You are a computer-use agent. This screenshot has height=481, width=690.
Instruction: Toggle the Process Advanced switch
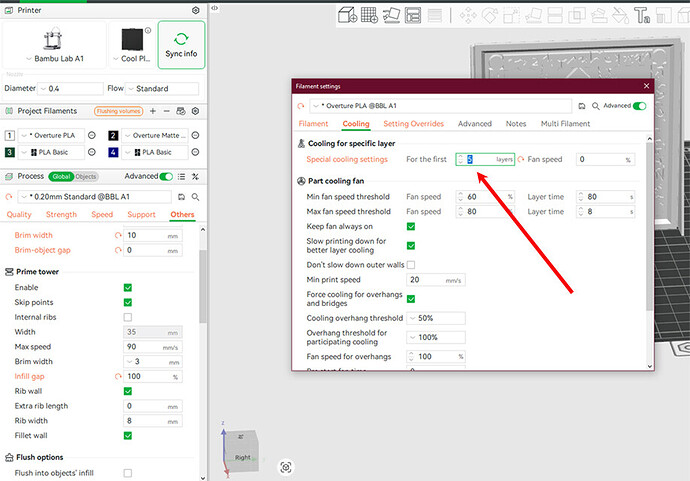point(166,176)
